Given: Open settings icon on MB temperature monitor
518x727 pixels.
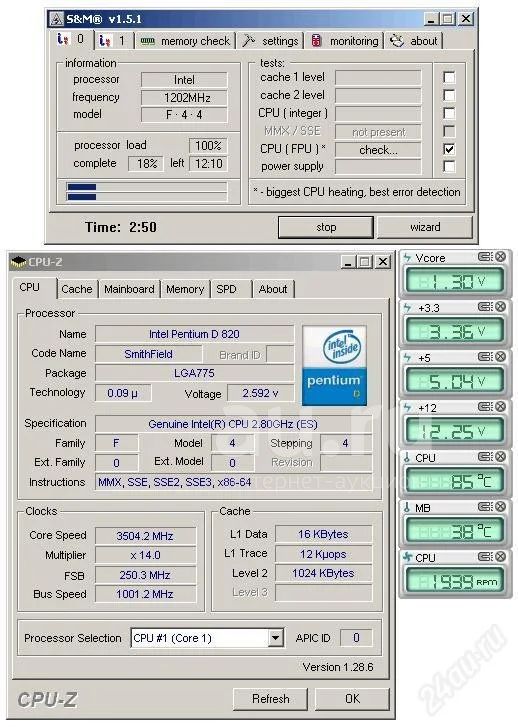Looking at the screenshot, I should click(486, 507).
